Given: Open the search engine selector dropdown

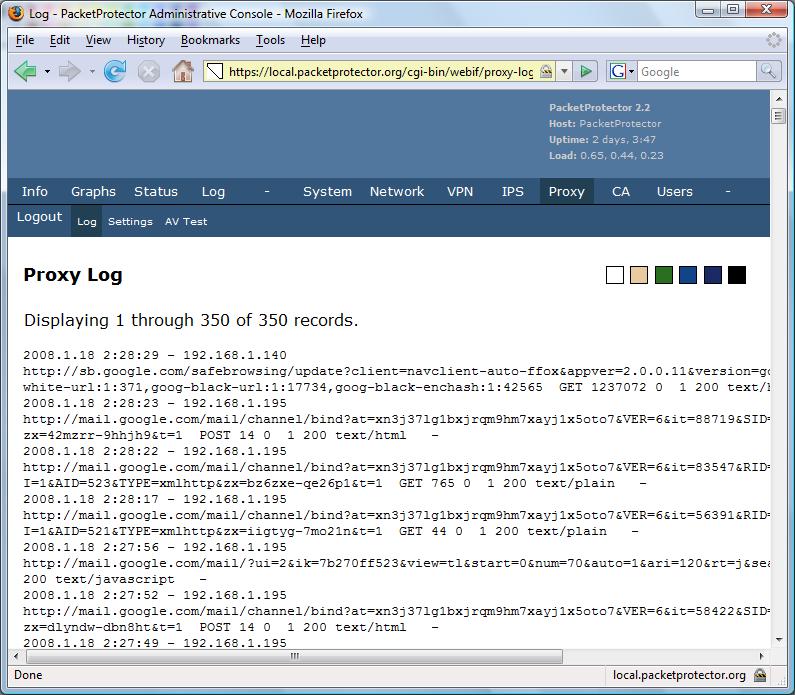Looking at the screenshot, I should click(631, 71).
